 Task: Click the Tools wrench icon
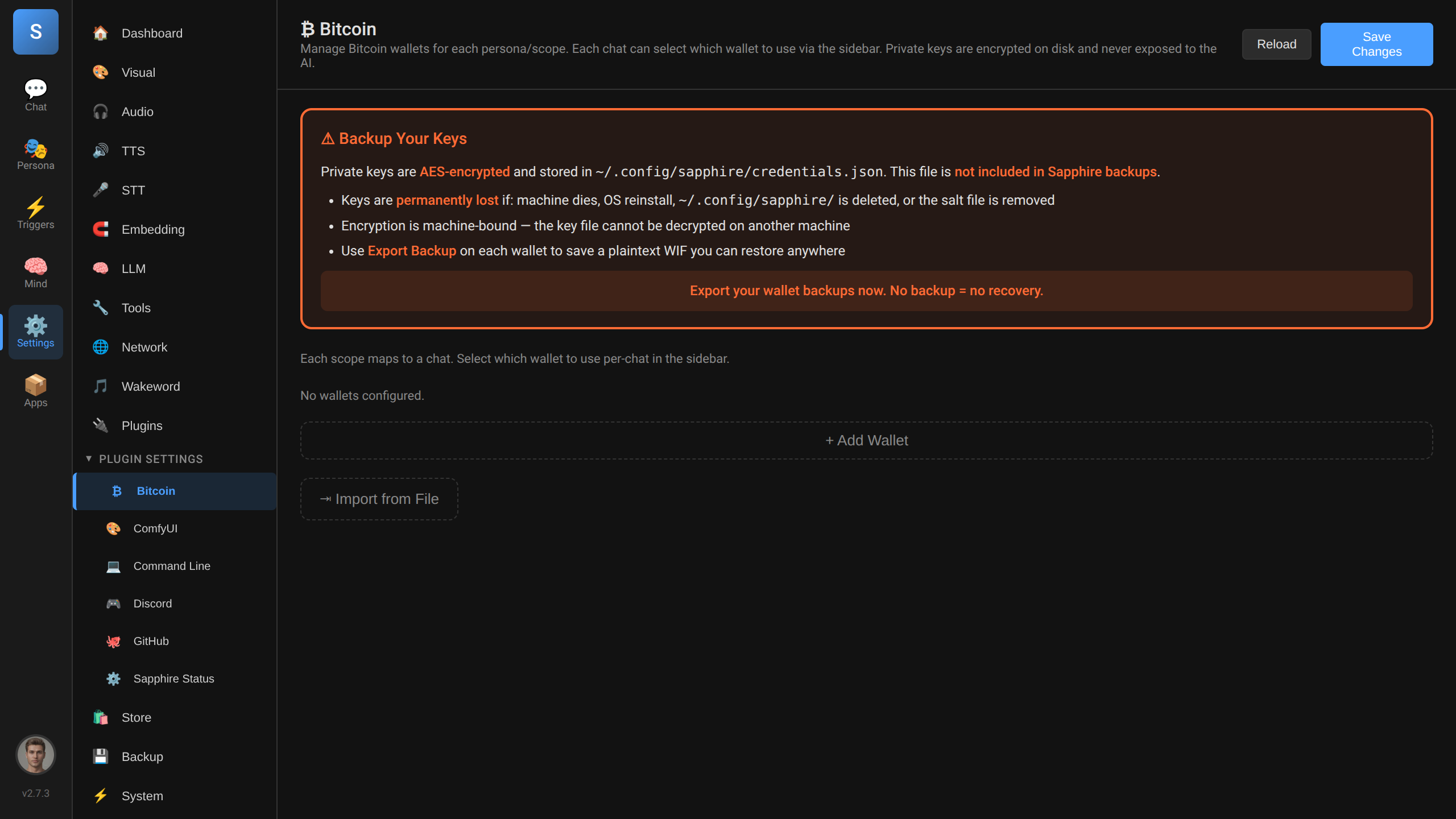(101, 308)
